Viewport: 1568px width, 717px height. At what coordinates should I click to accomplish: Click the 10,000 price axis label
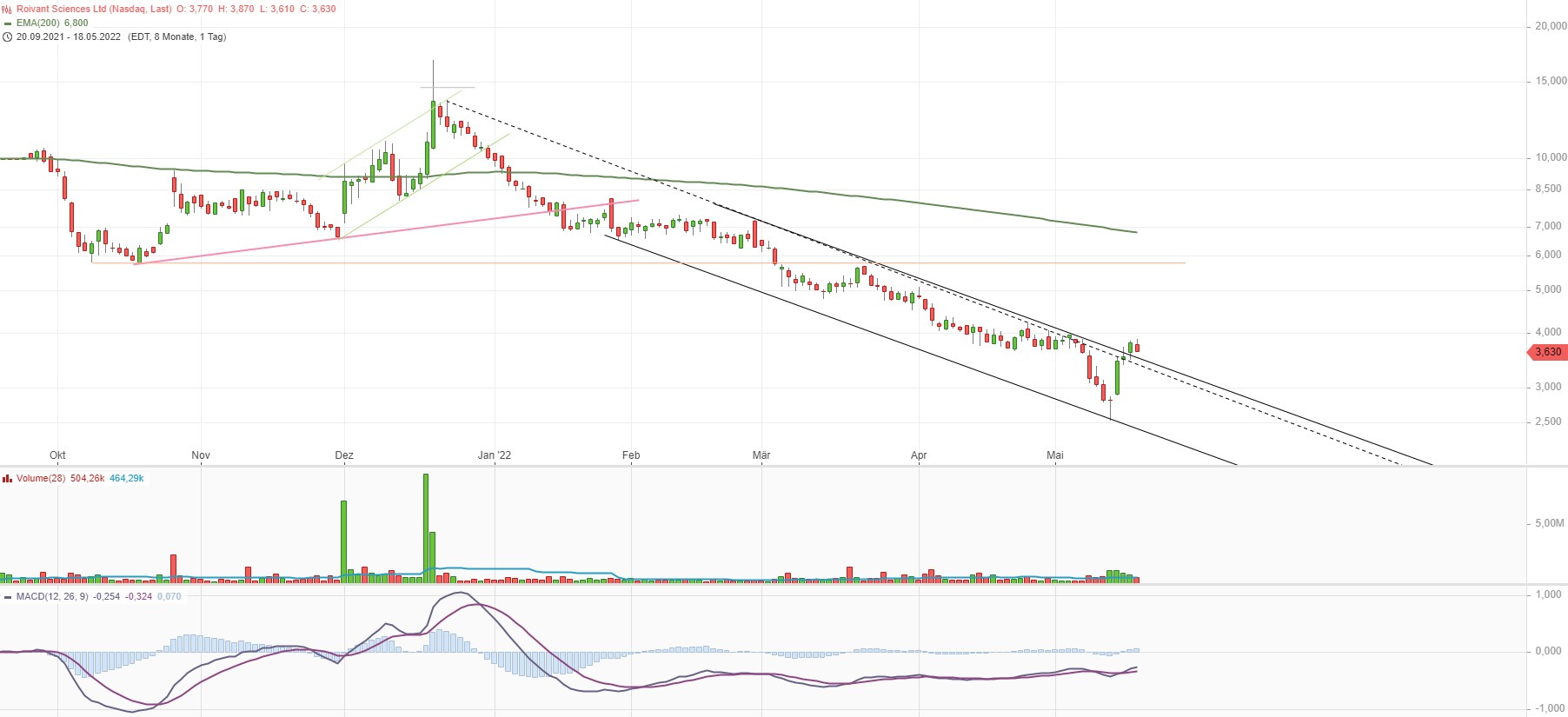(x=1551, y=157)
